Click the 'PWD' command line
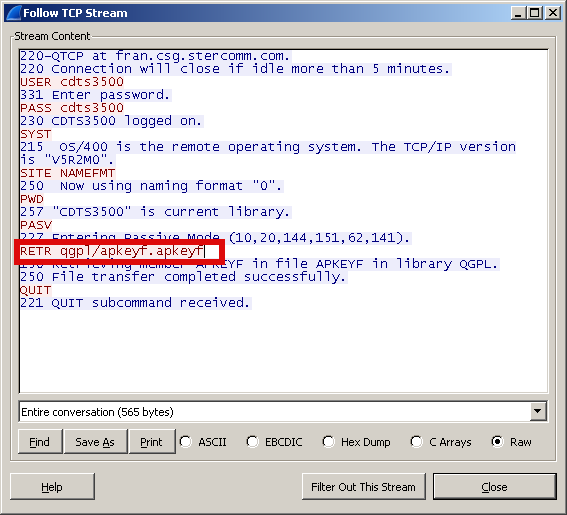This screenshot has width=567, height=515. click(32, 199)
